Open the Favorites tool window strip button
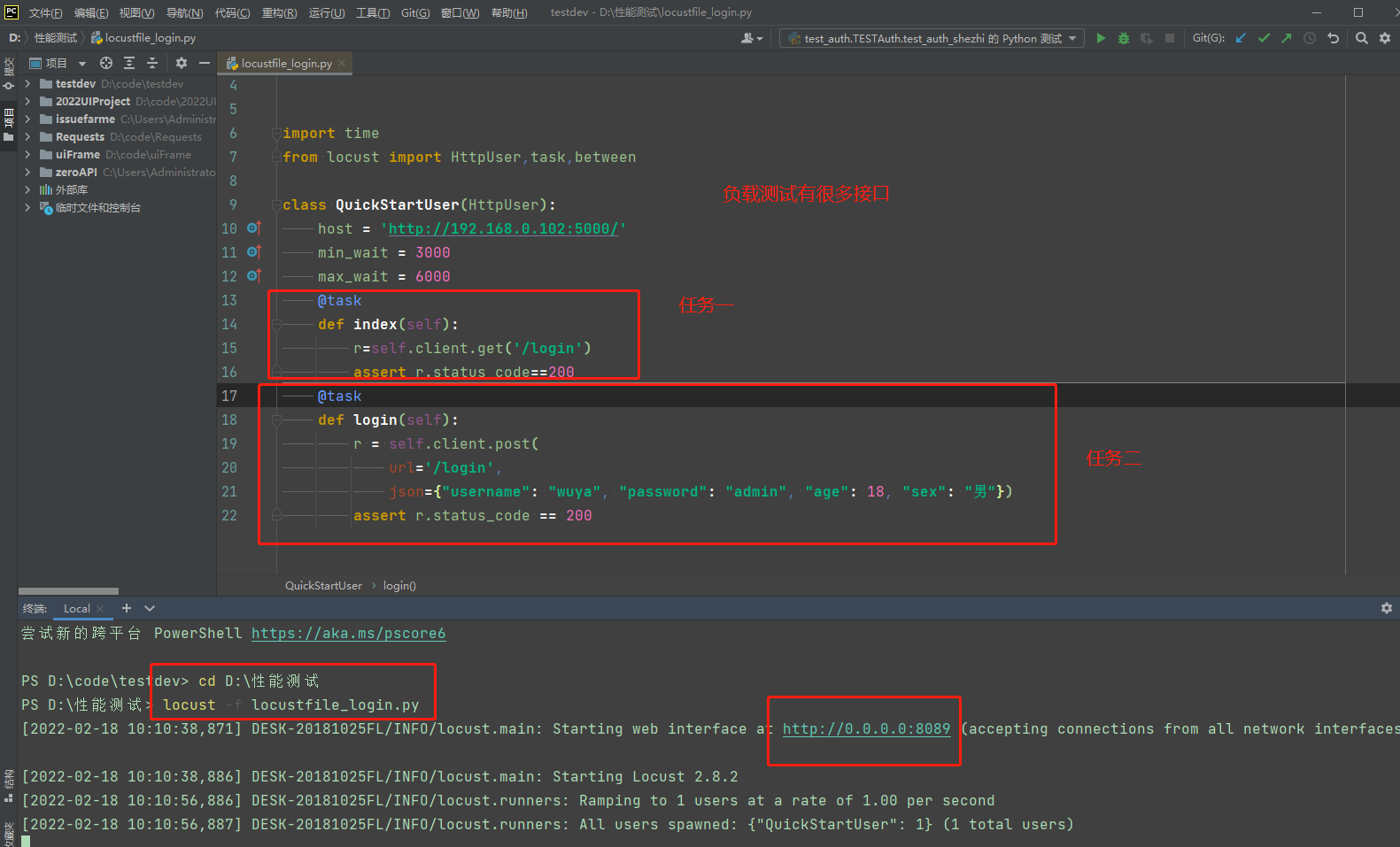 [9, 834]
